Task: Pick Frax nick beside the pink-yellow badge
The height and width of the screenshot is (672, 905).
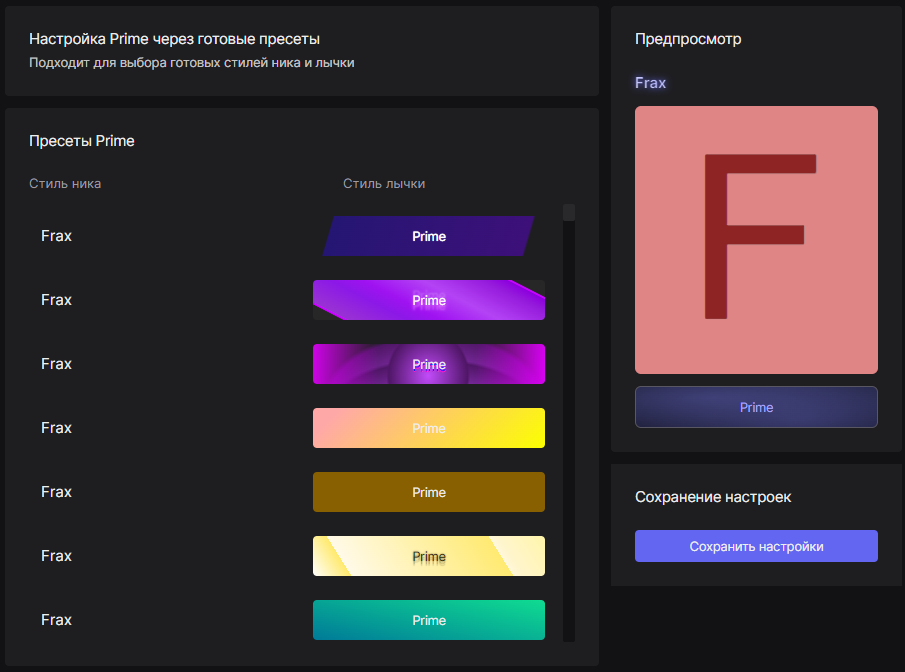Action: (x=57, y=428)
